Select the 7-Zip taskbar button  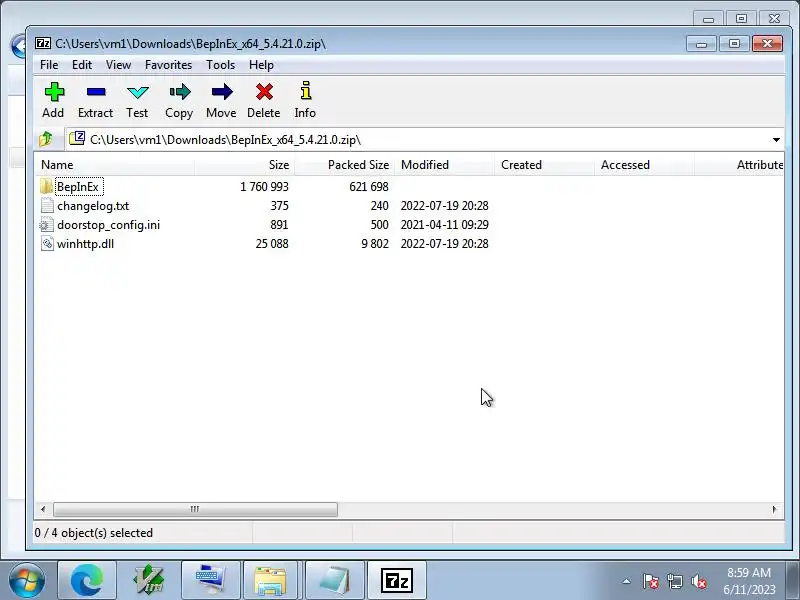[x=397, y=580]
